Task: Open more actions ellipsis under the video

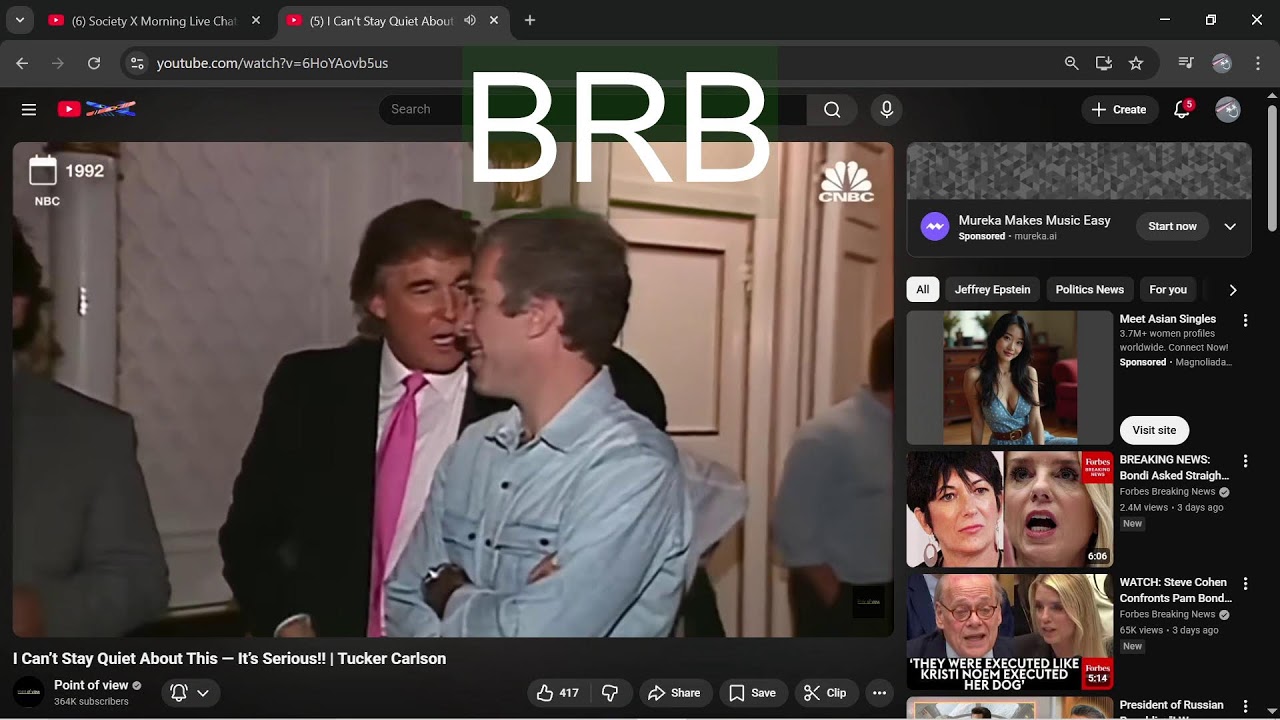Action: pos(879,693)
